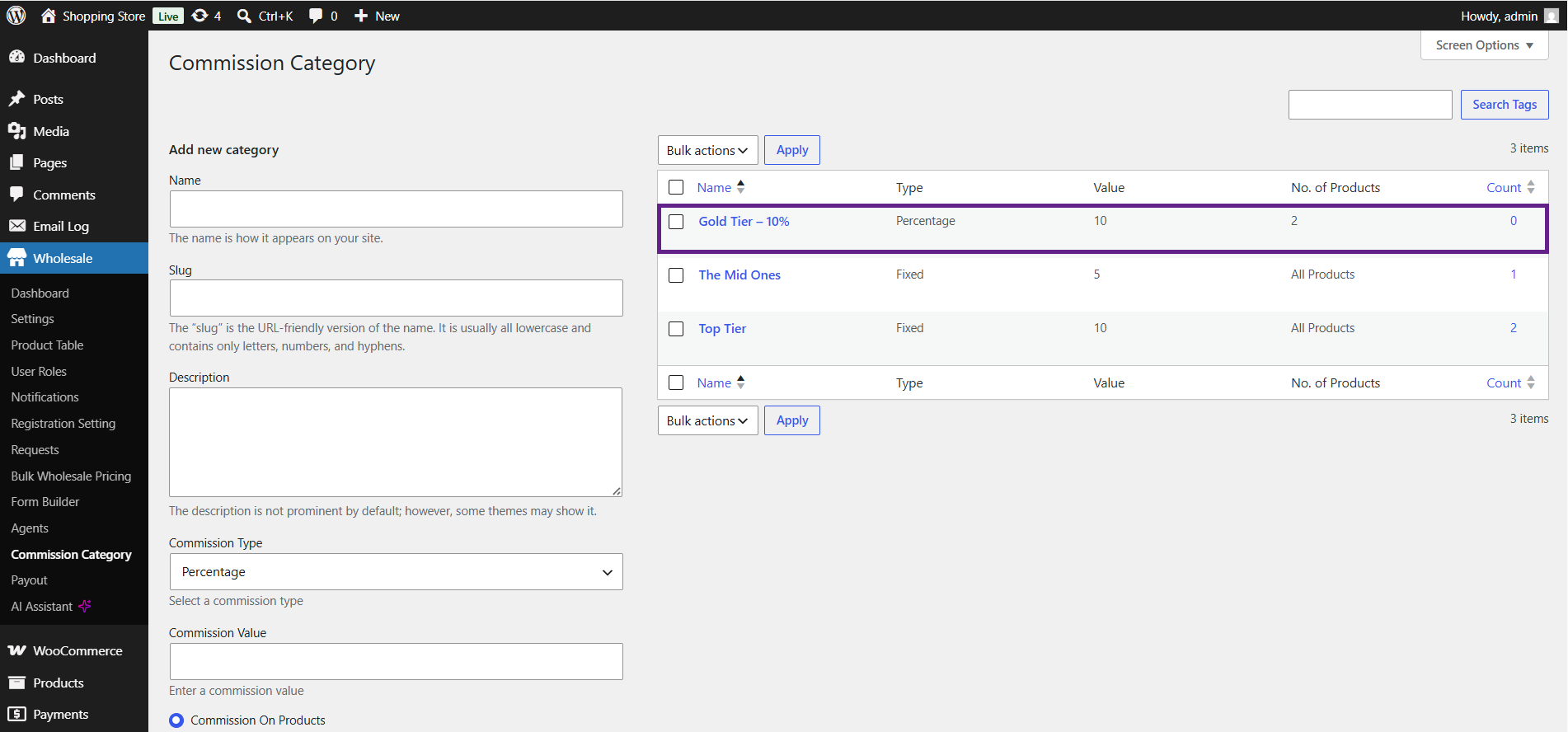The width and height of the screenshot is (1568, 732).
Task: Open Settings in Wholesale submenu
Action: (x=32, y=319)
